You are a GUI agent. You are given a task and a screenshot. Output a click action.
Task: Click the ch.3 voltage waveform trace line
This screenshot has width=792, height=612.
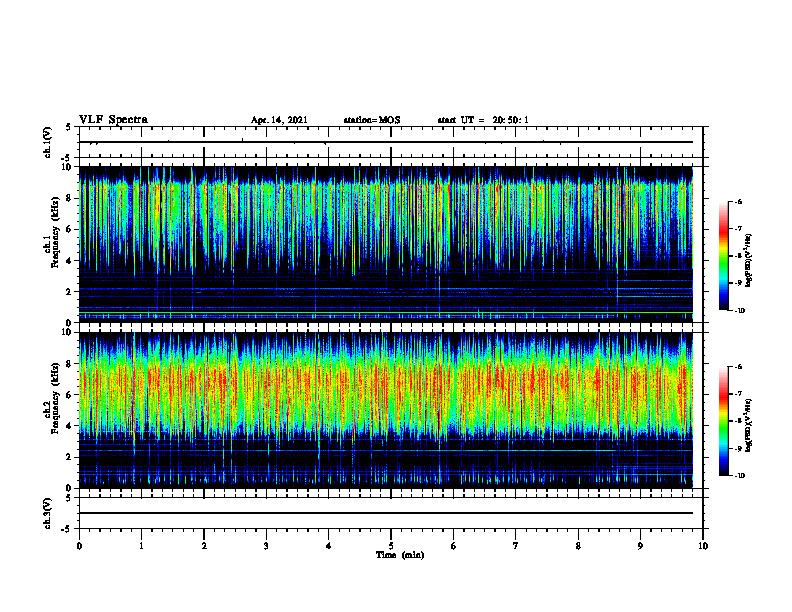click(x=386, y=513)
